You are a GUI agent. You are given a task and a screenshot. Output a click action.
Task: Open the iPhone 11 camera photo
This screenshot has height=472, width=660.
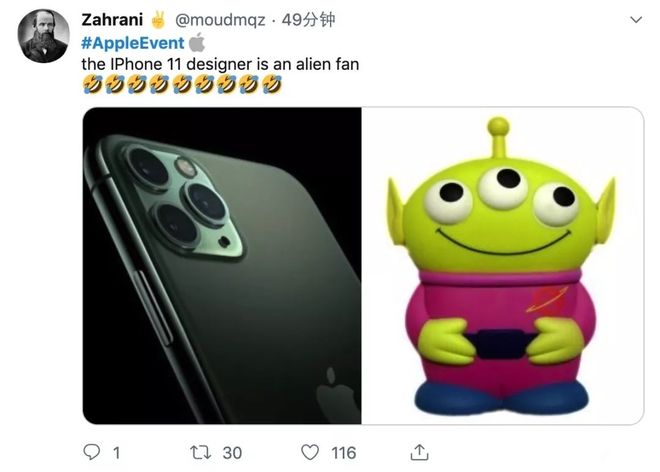pos(222,265)
